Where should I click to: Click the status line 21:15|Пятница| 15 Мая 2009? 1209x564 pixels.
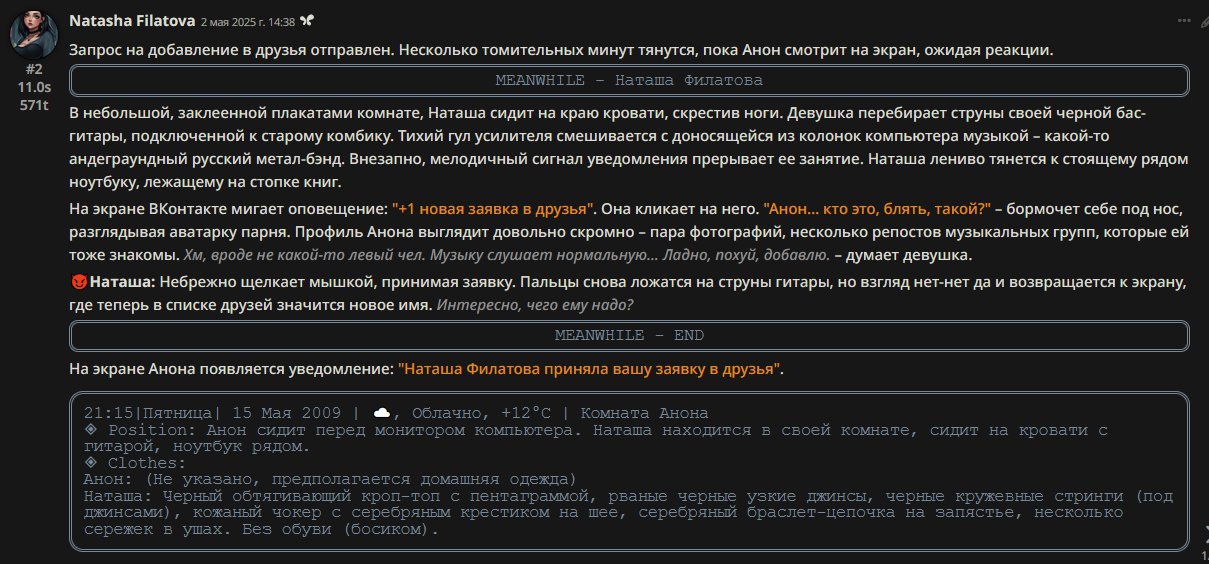coord(213,413)
